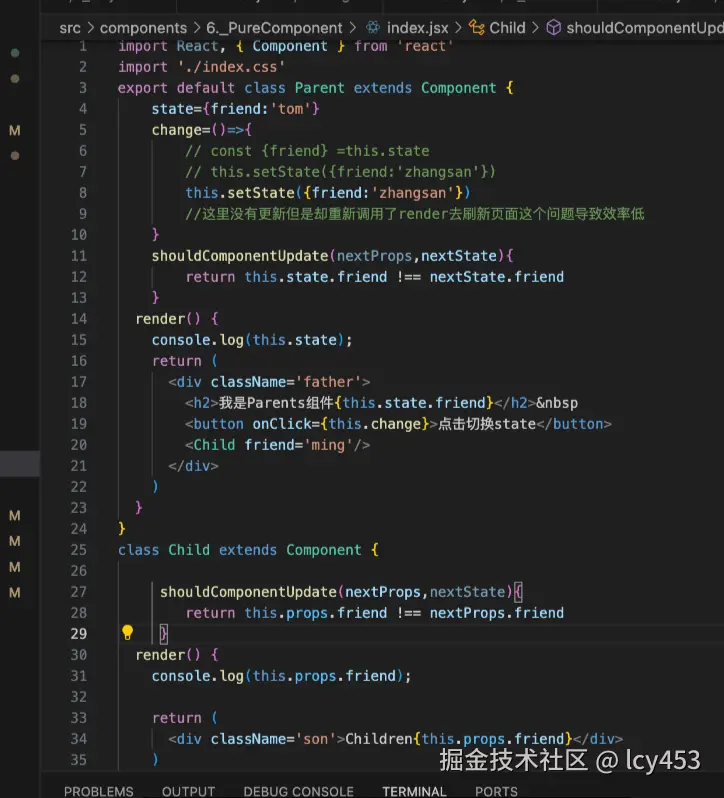Click the class symbol icon beside Child breadcrumb

[476, 27]
